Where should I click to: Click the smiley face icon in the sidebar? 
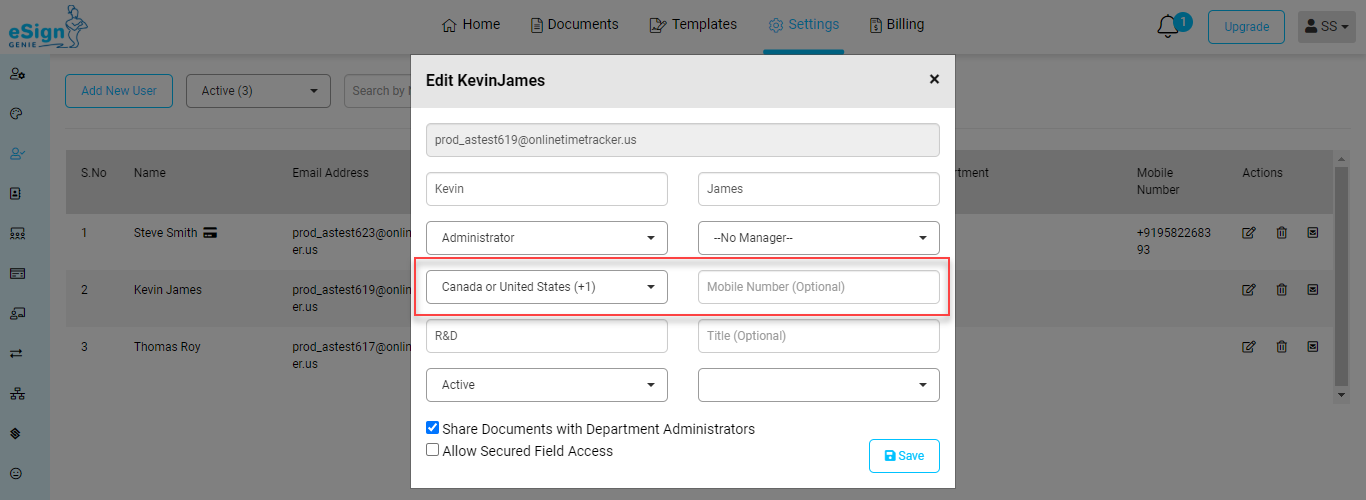coord(16,473)
